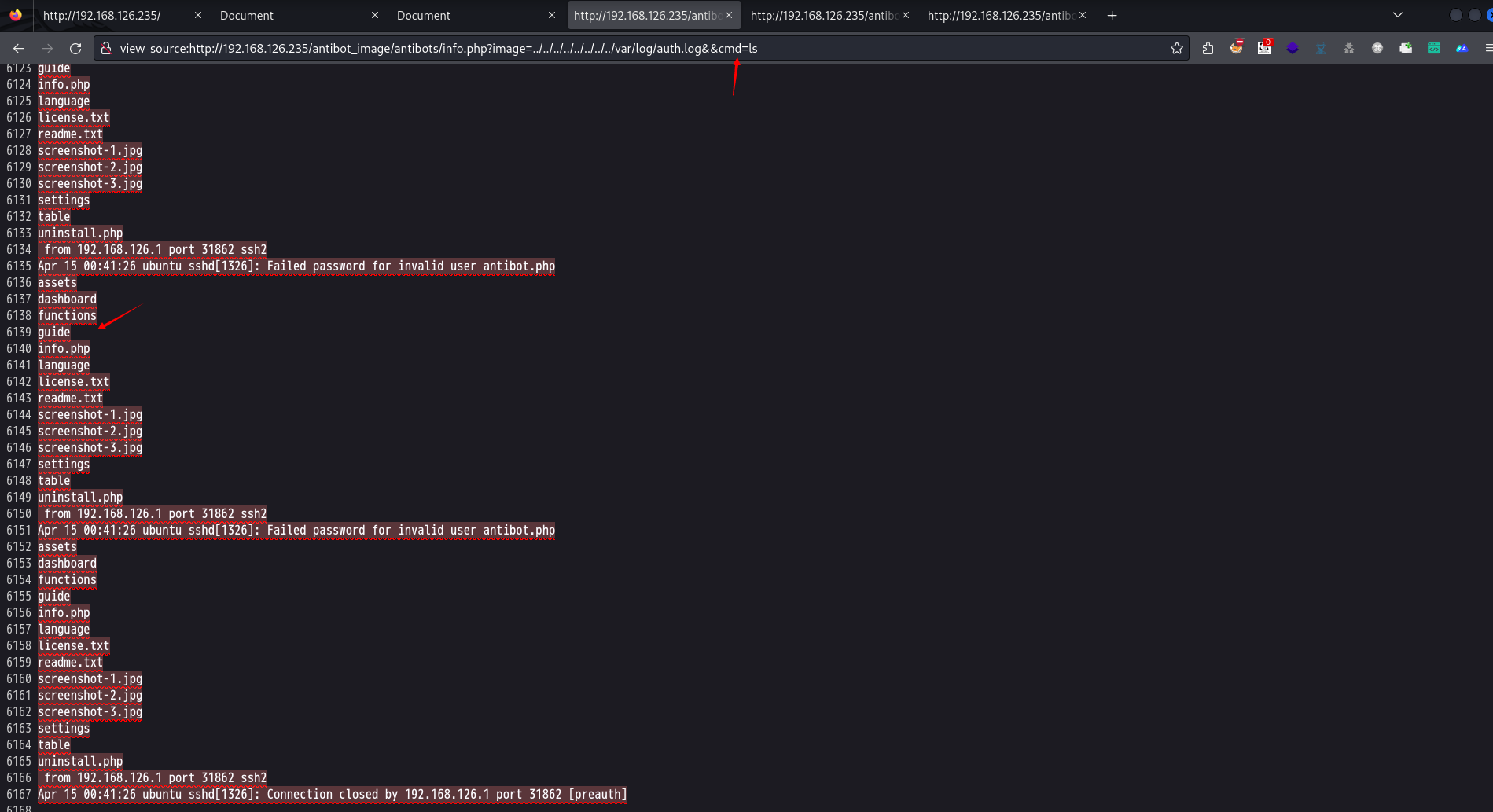Click 'screenshot-2.jpg' on line 6161
The height and width of the screenshot is (812, 1493).
pos(90,695)
